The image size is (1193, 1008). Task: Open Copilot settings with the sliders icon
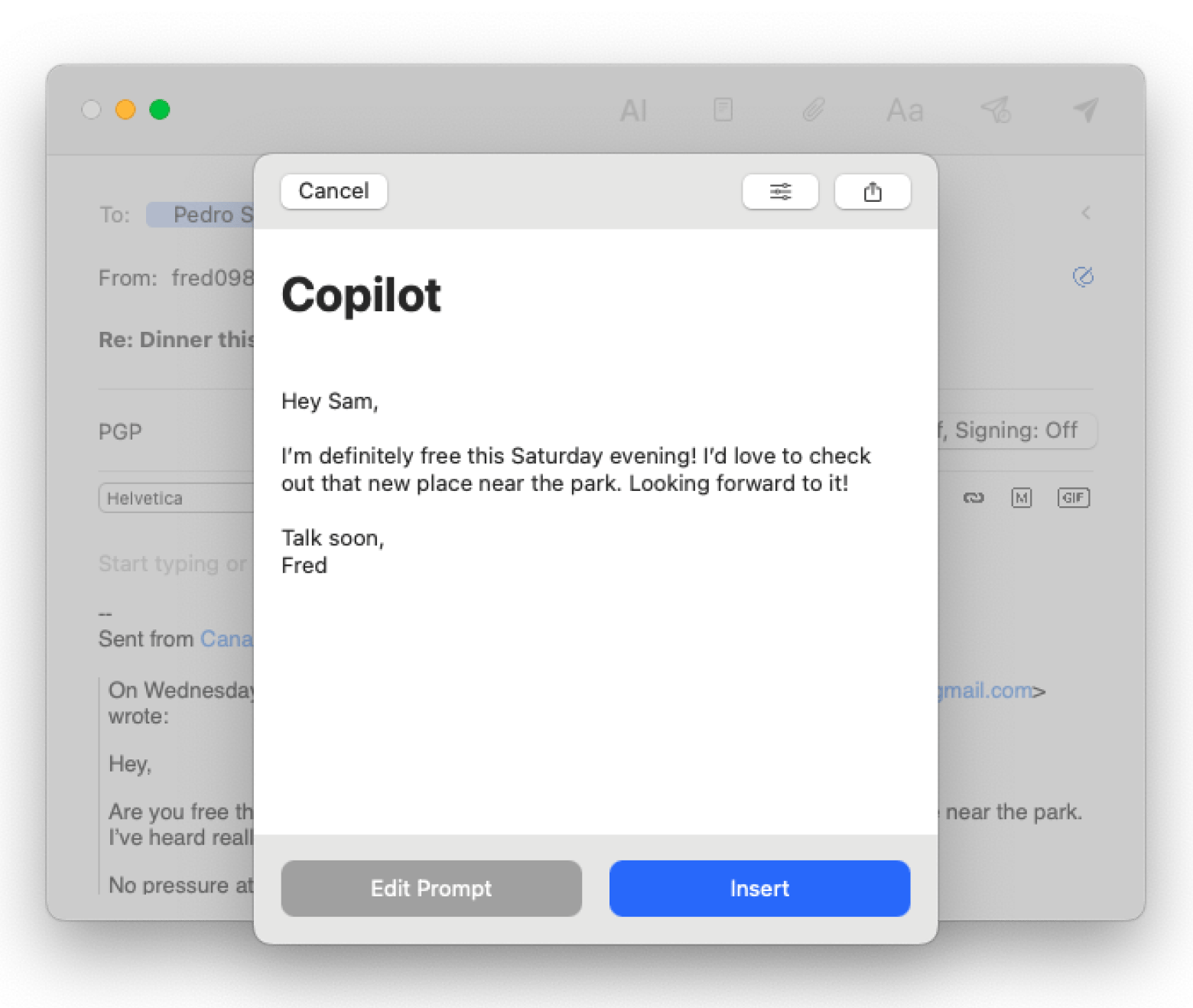click(780, 191)
